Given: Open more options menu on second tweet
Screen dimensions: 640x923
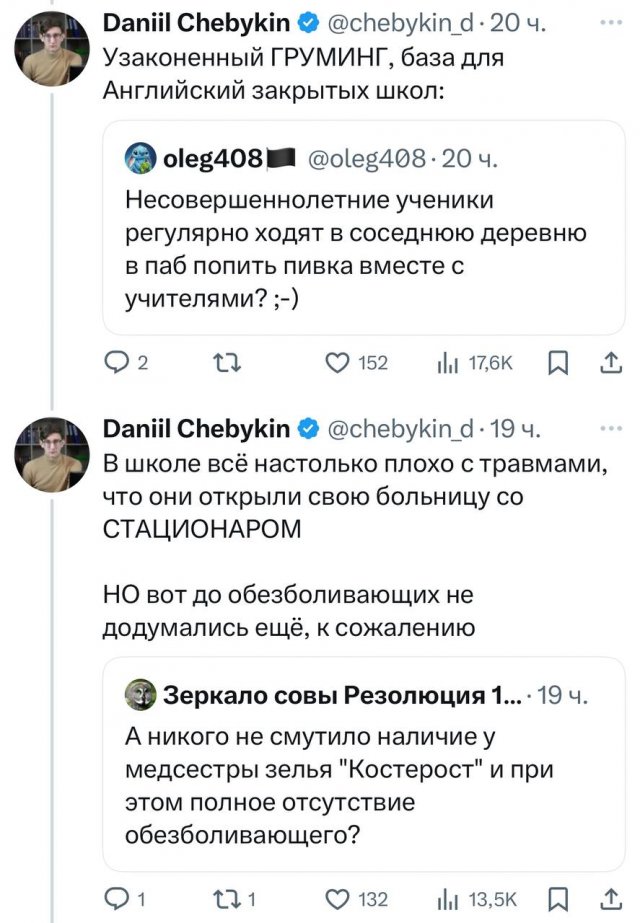Looking at the screenshot, I should click(x=606, y=430).
